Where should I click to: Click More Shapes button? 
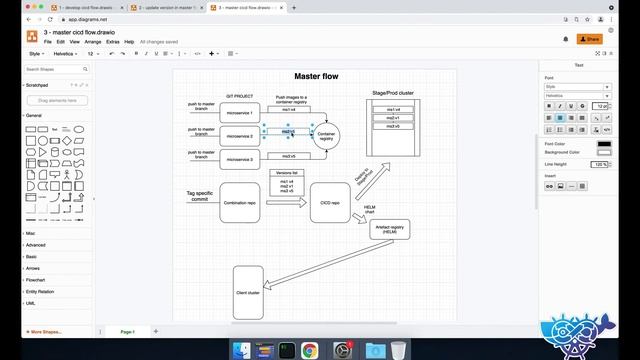(44, 332)
